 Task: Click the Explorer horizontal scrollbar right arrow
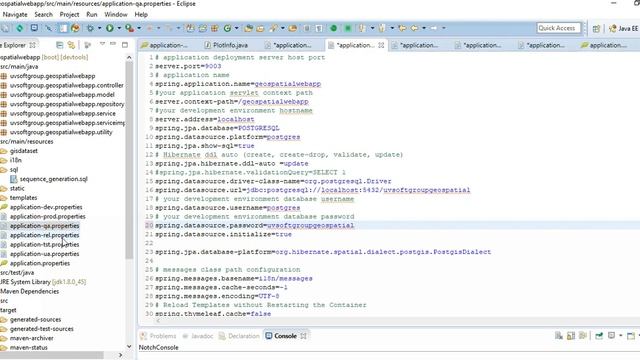pyautogui.click(x=120, y=355)
